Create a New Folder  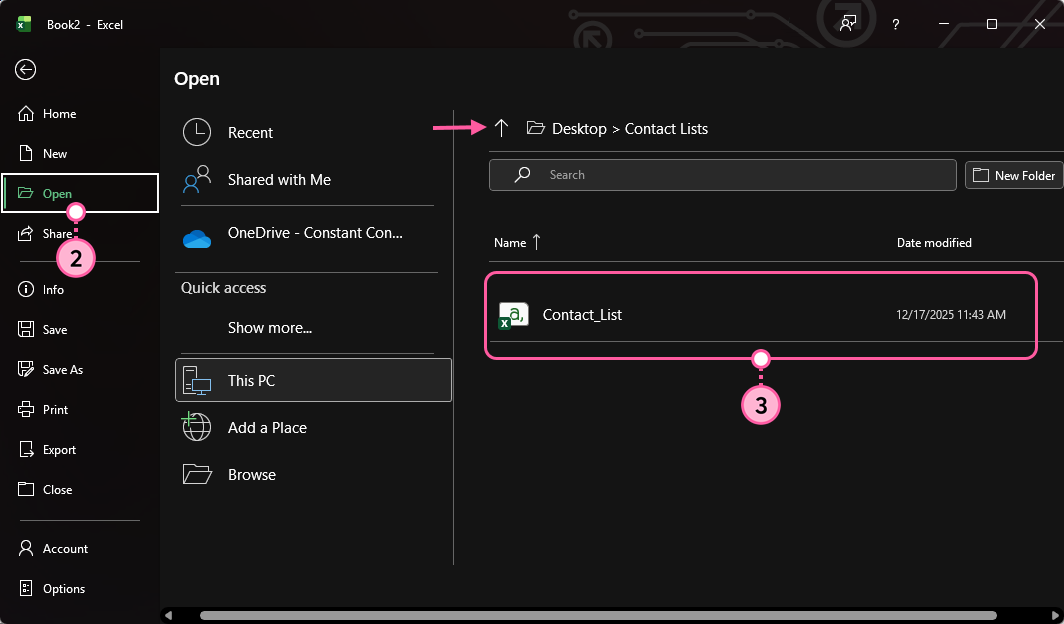click(1014, 175)
